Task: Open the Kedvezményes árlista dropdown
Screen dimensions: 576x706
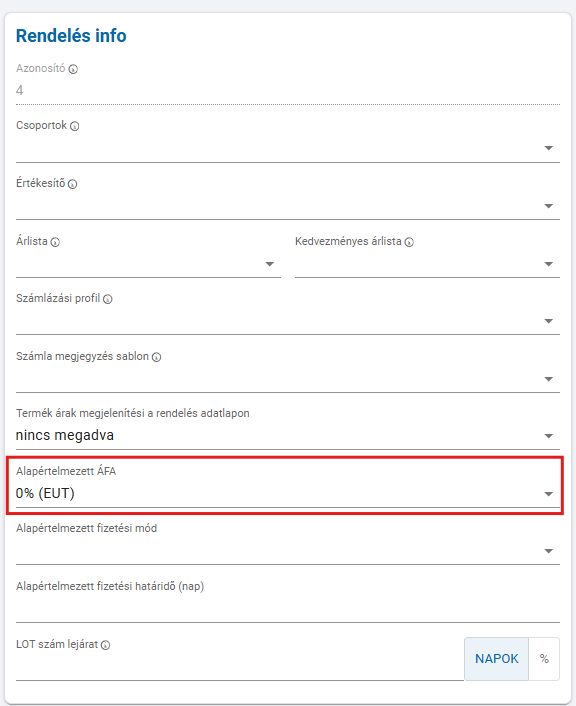Action: tap(427, 264)
